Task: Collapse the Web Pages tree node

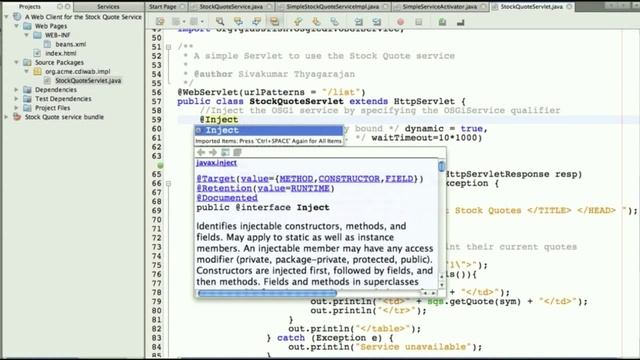Action: 16,26
